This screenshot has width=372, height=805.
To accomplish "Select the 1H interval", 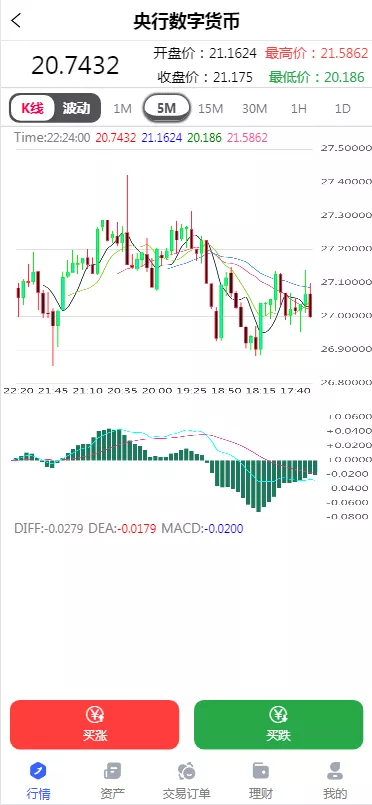I will [299, 108].
